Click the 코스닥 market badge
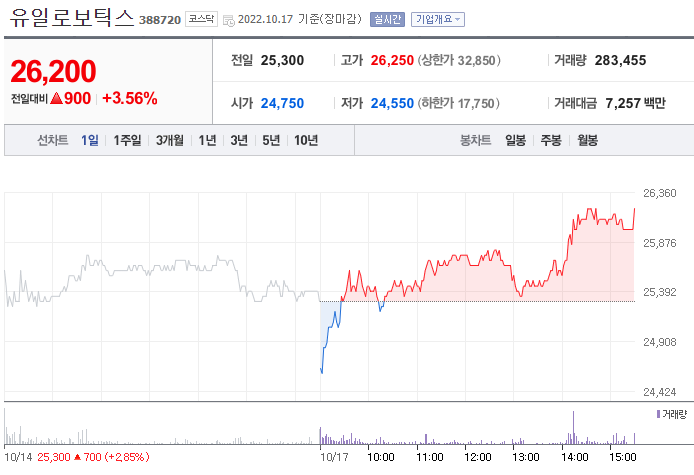Screen dimensions: 694x475 click(x=201, y=19)
